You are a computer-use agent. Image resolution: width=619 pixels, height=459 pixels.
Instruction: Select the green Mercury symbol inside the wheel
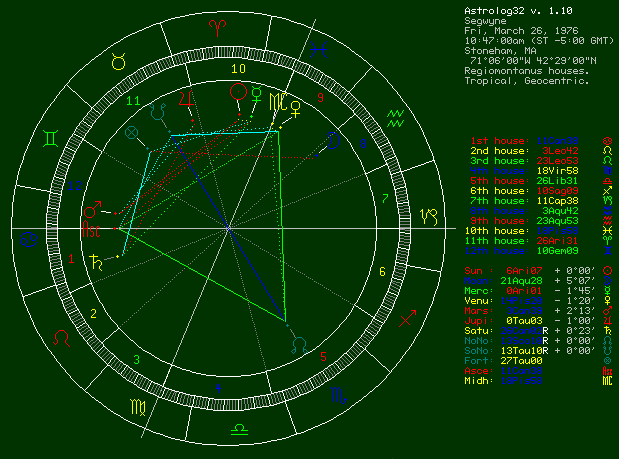pyautogui.click(x=257, y=96)
